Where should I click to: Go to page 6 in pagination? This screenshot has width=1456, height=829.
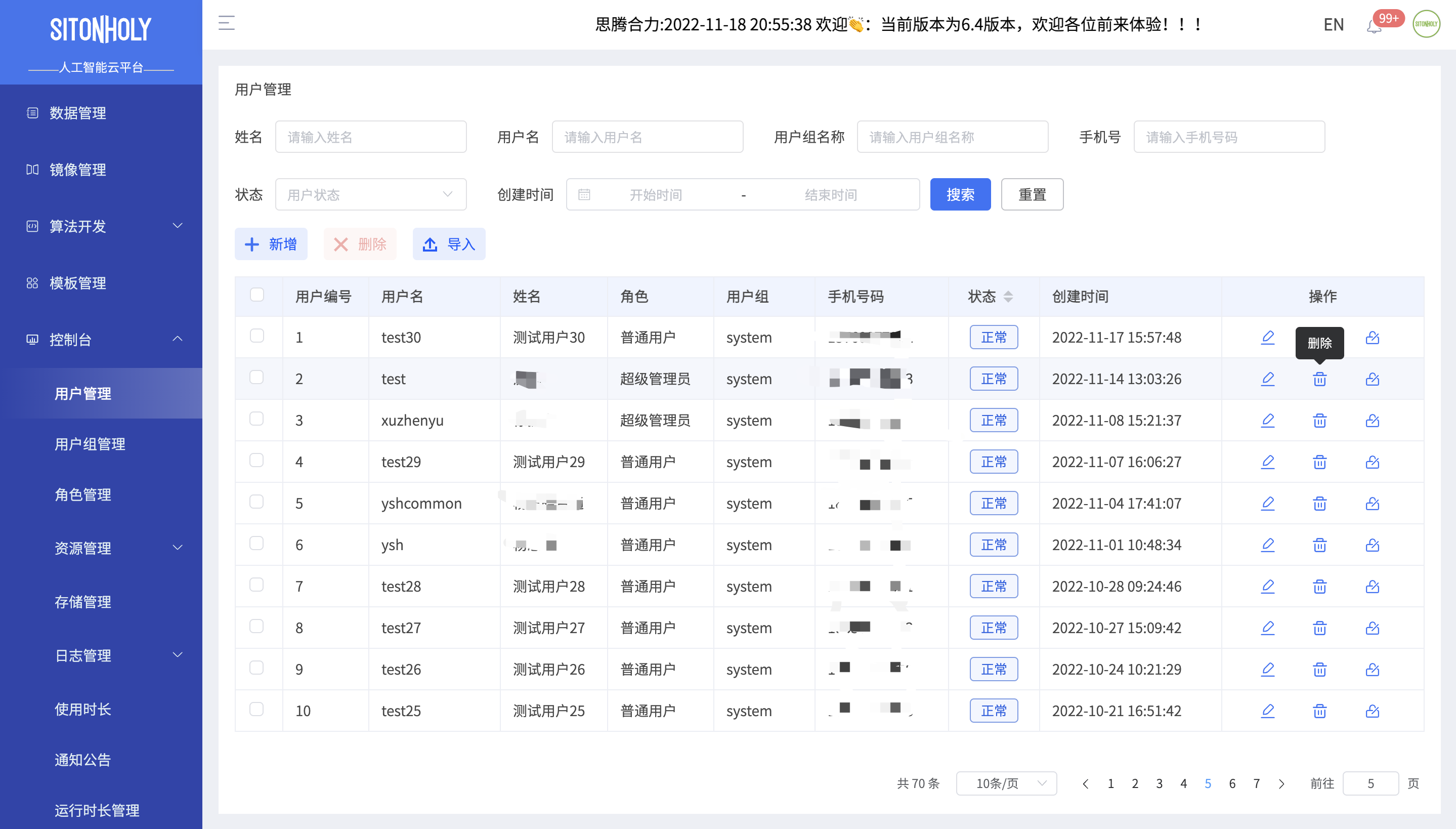point(1232,784)
